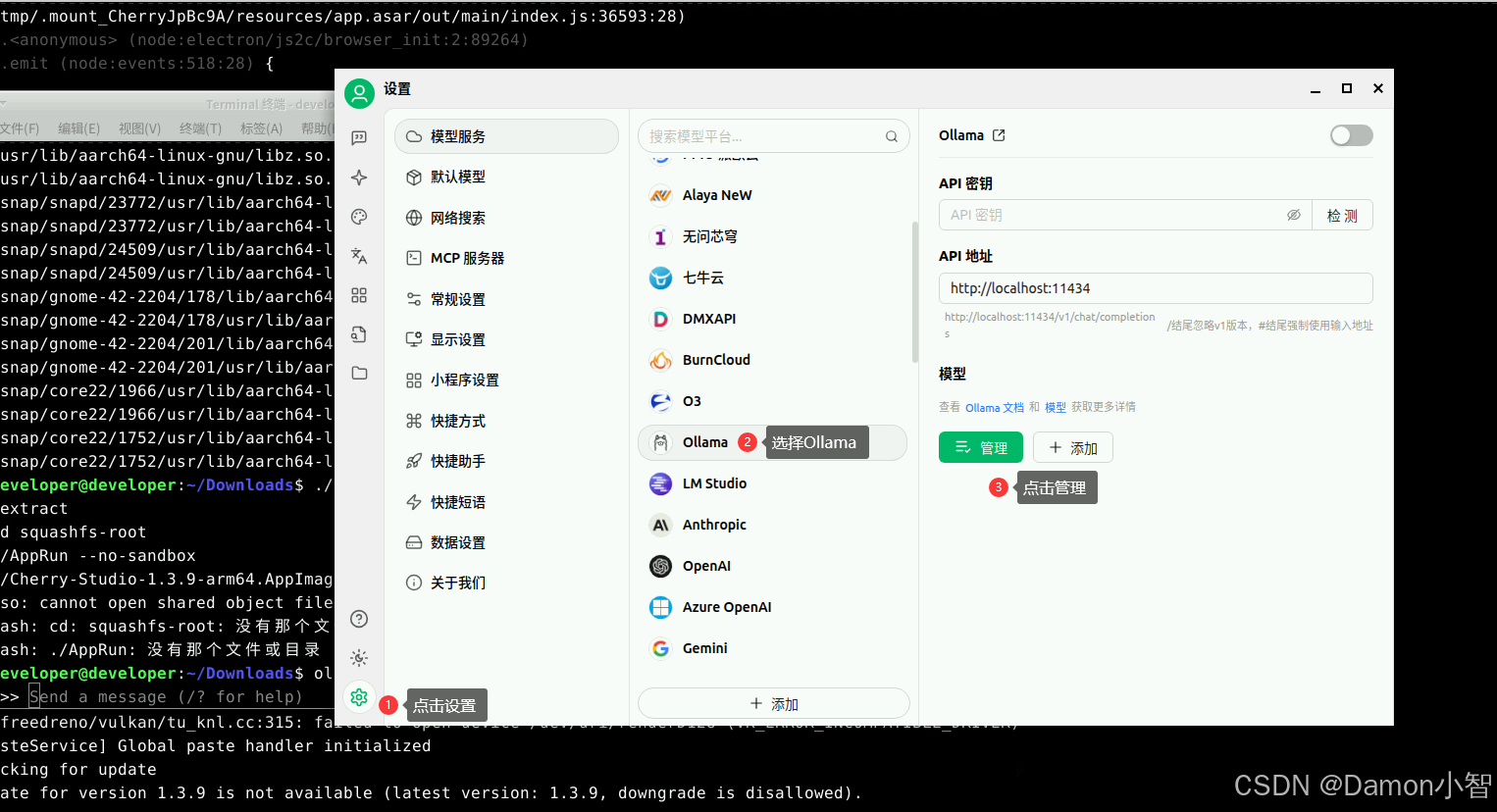
Task: Open the Ollama 文档 link
Action: [995, 407]
